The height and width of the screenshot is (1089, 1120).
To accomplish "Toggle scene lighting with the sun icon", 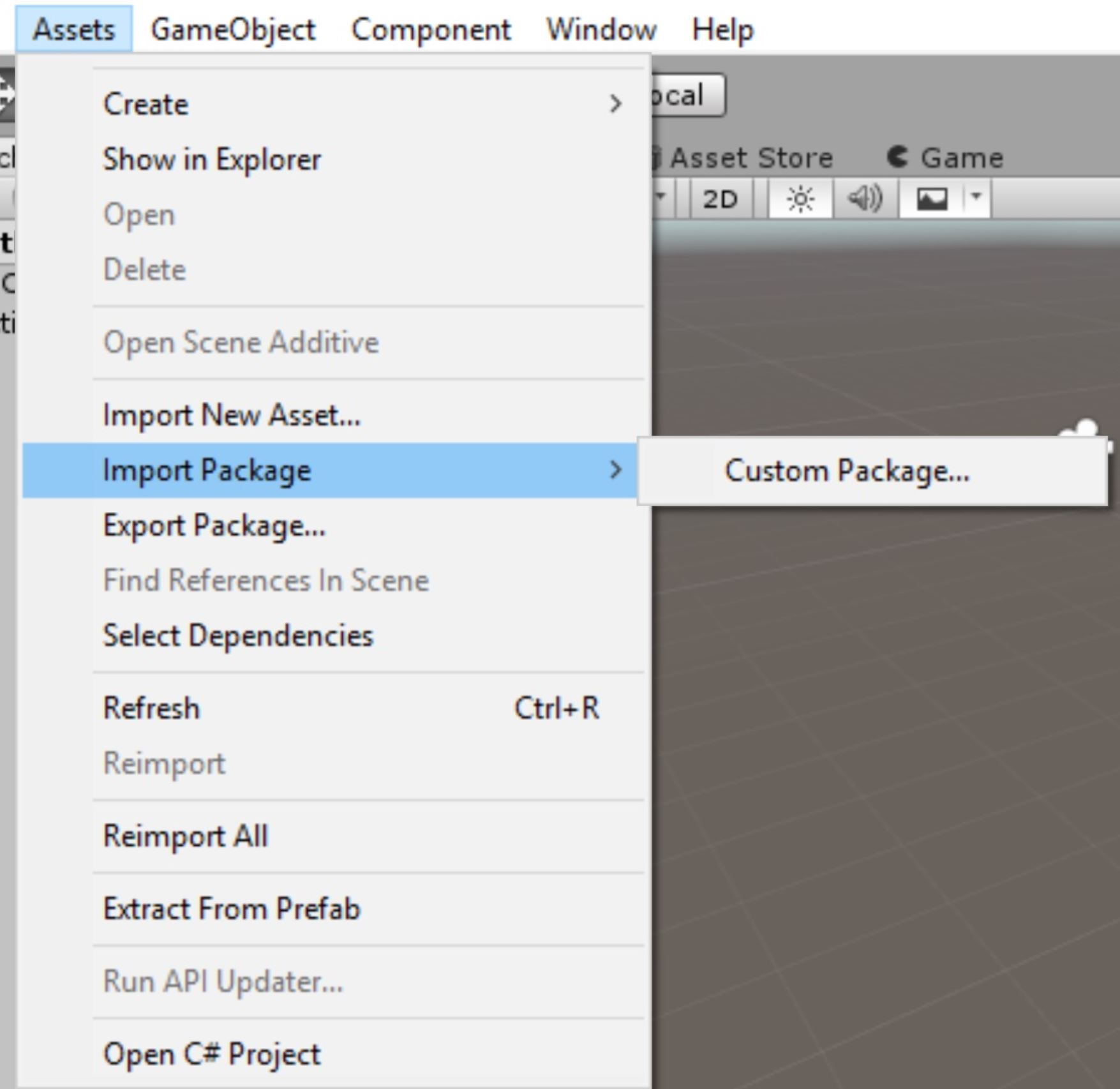I will (x=800, y=200).
